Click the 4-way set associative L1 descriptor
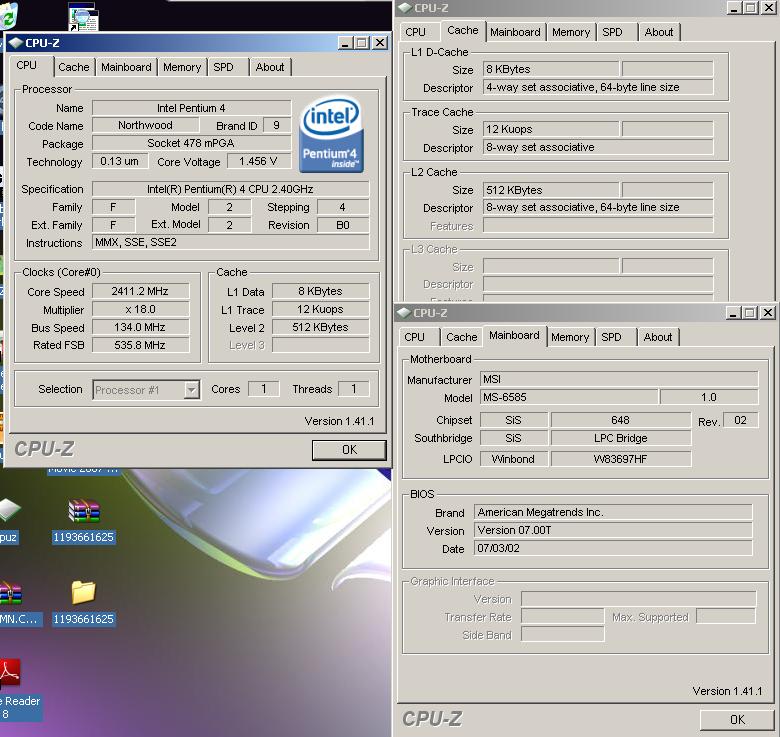The height and width of the screenshot is (737, 780). click(x=598, y=87)
